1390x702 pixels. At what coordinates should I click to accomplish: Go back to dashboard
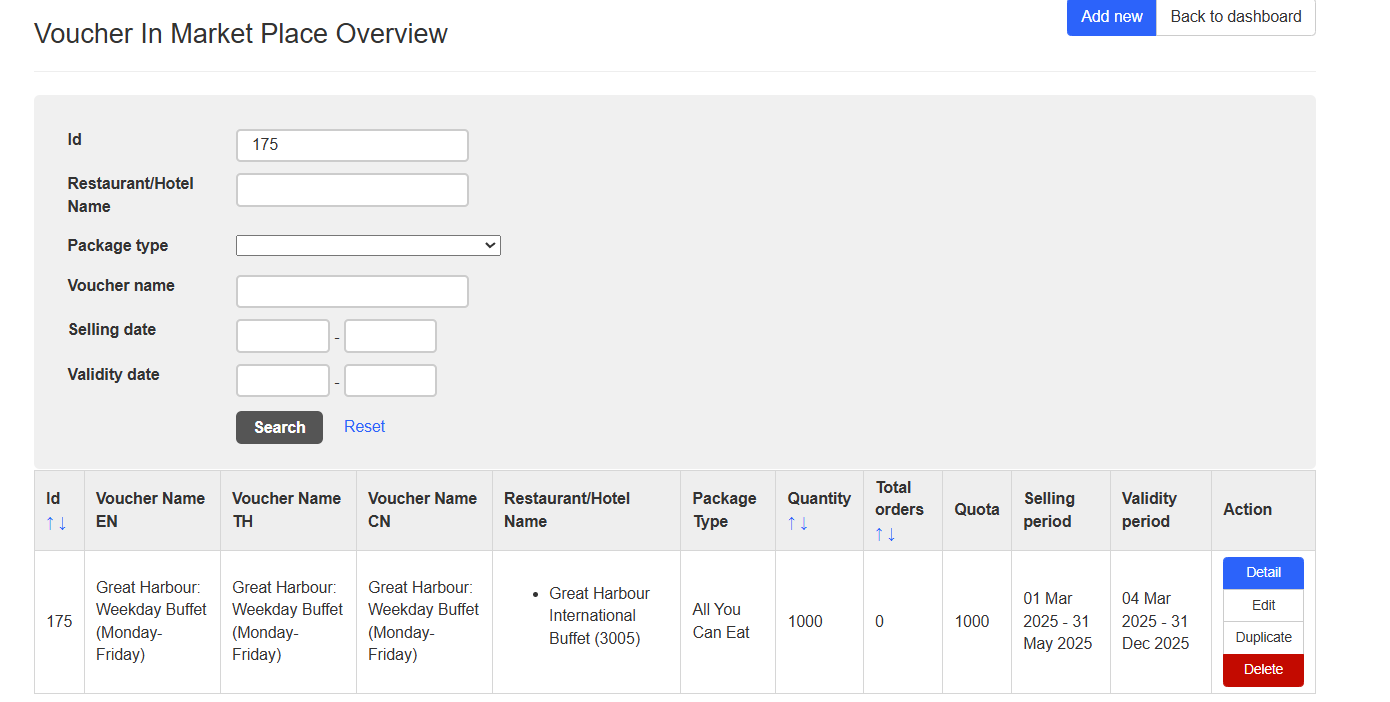point(1235,17)
